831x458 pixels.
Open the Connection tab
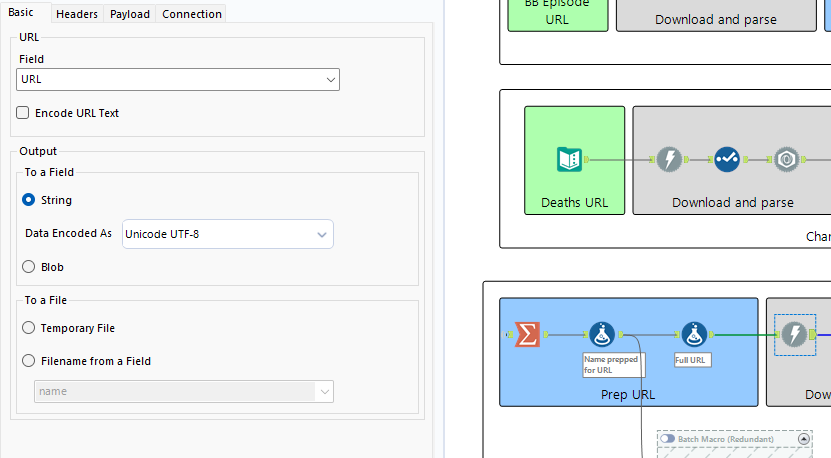tap(192, 14)
